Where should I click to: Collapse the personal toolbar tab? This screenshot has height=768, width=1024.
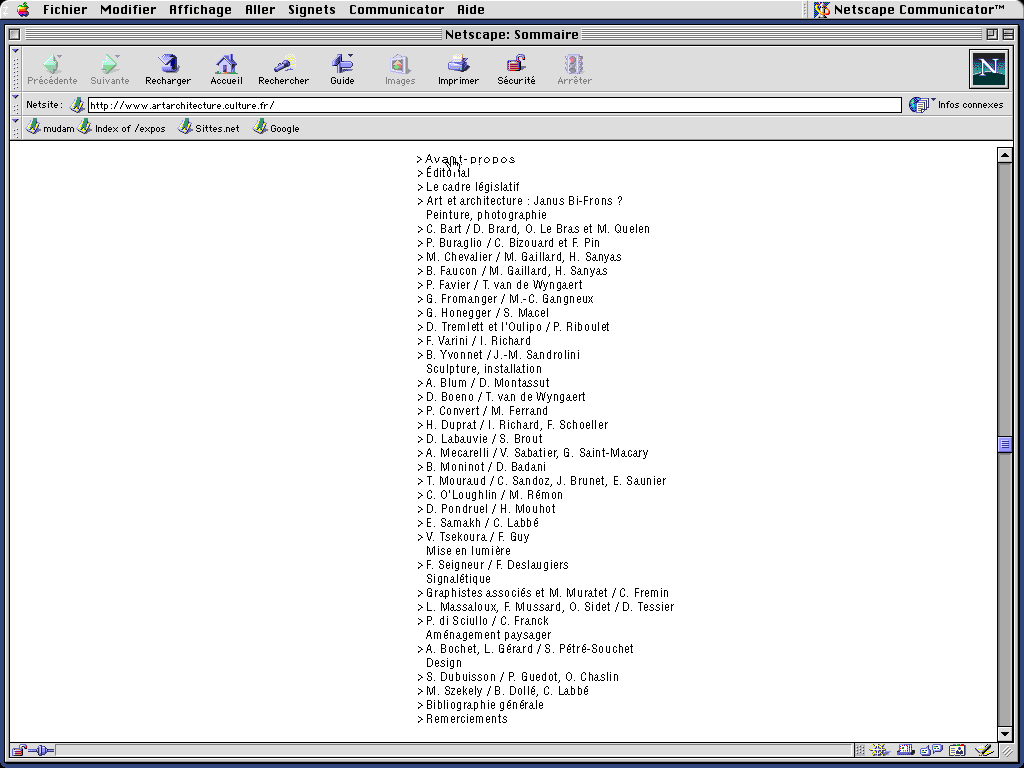[x=13, y=122]
